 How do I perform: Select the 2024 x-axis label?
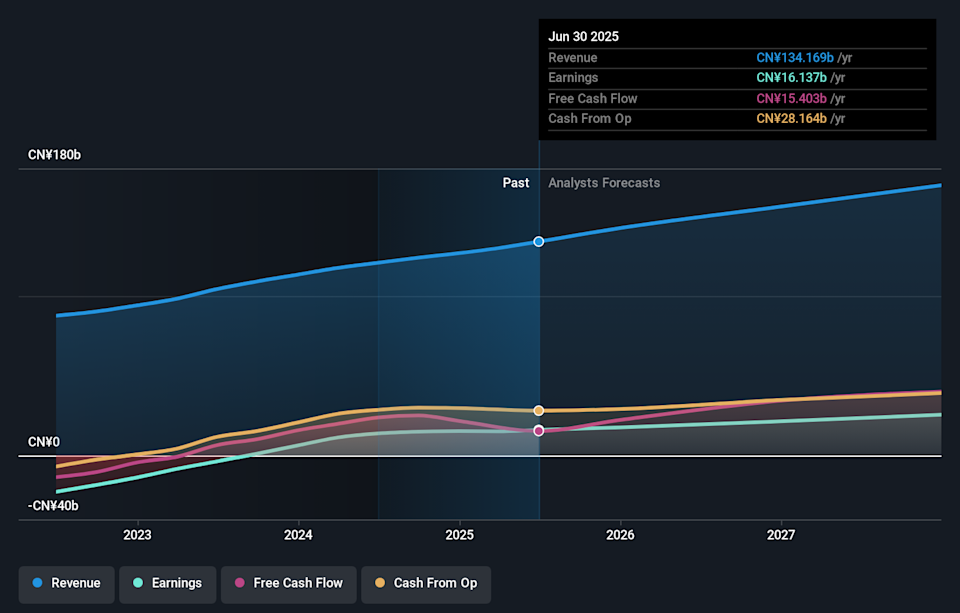point(298,535)
